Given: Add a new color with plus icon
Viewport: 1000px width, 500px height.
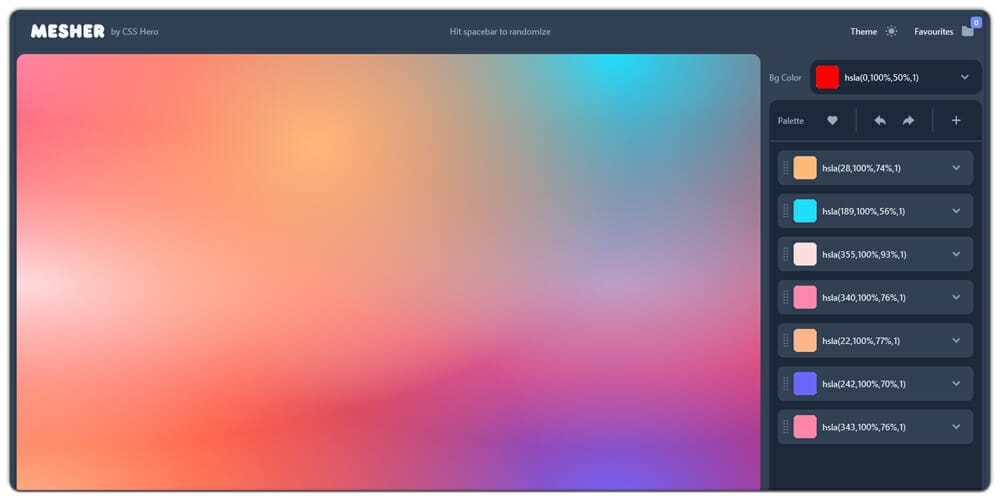Looking at the screenshot, I should 956,121.
